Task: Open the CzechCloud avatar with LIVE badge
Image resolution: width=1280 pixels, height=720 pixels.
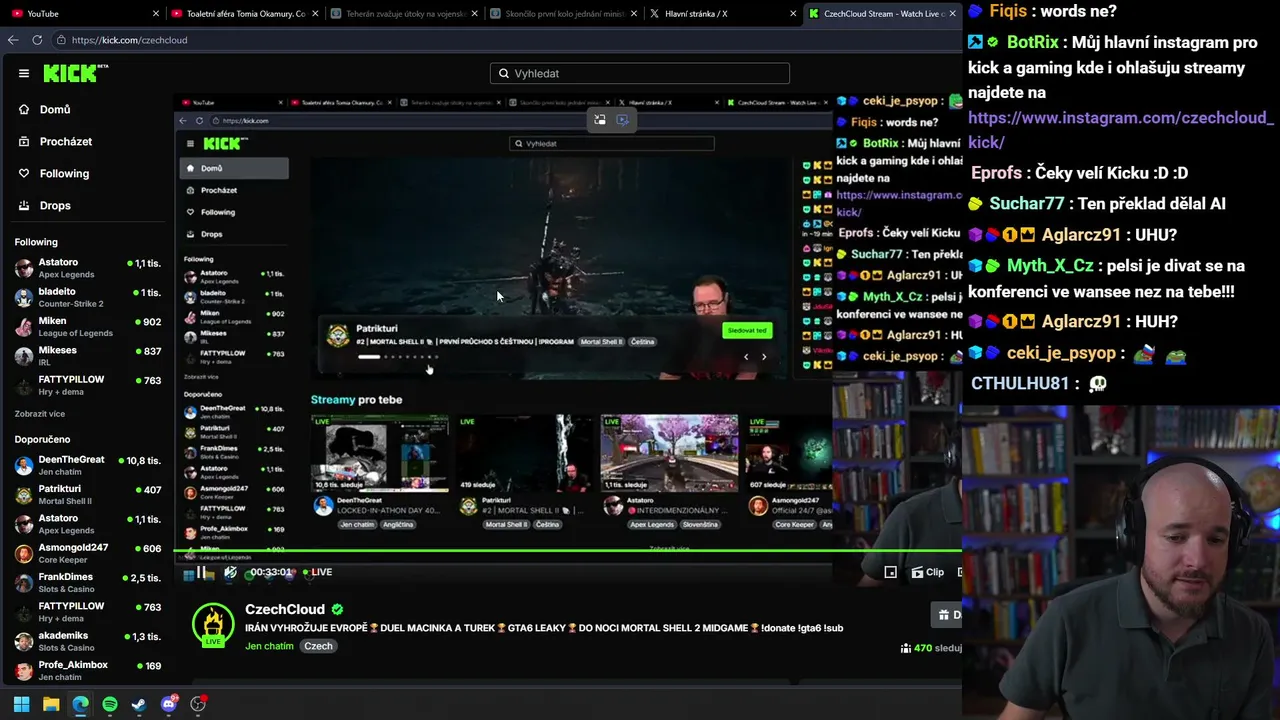Action: tap(213, 625)
